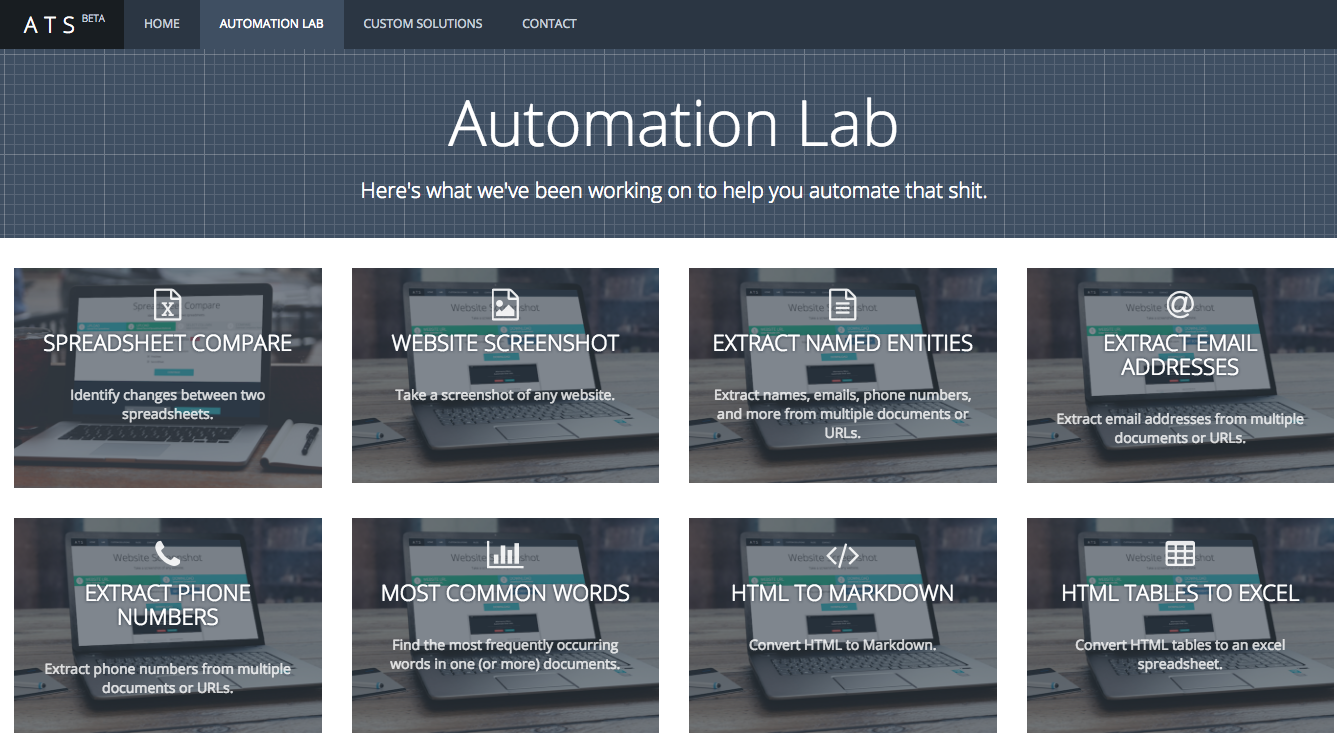
Task: Open the Extract Phone Numbers title link
Action: 168,605
